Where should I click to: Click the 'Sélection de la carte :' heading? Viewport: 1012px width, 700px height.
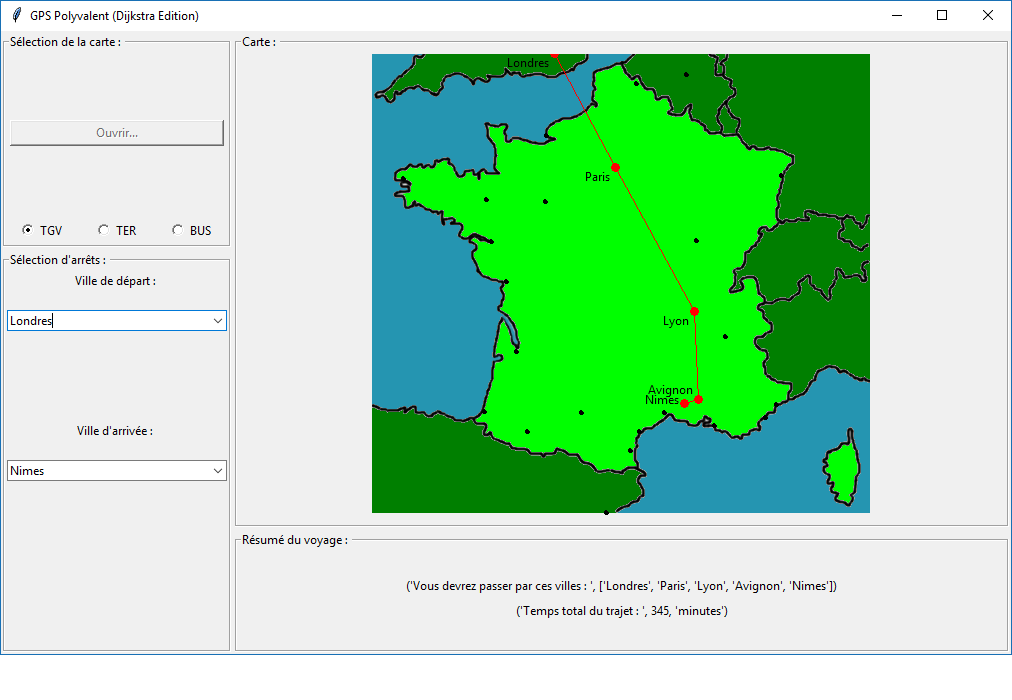pyautogui.click(x=65, y=42)
